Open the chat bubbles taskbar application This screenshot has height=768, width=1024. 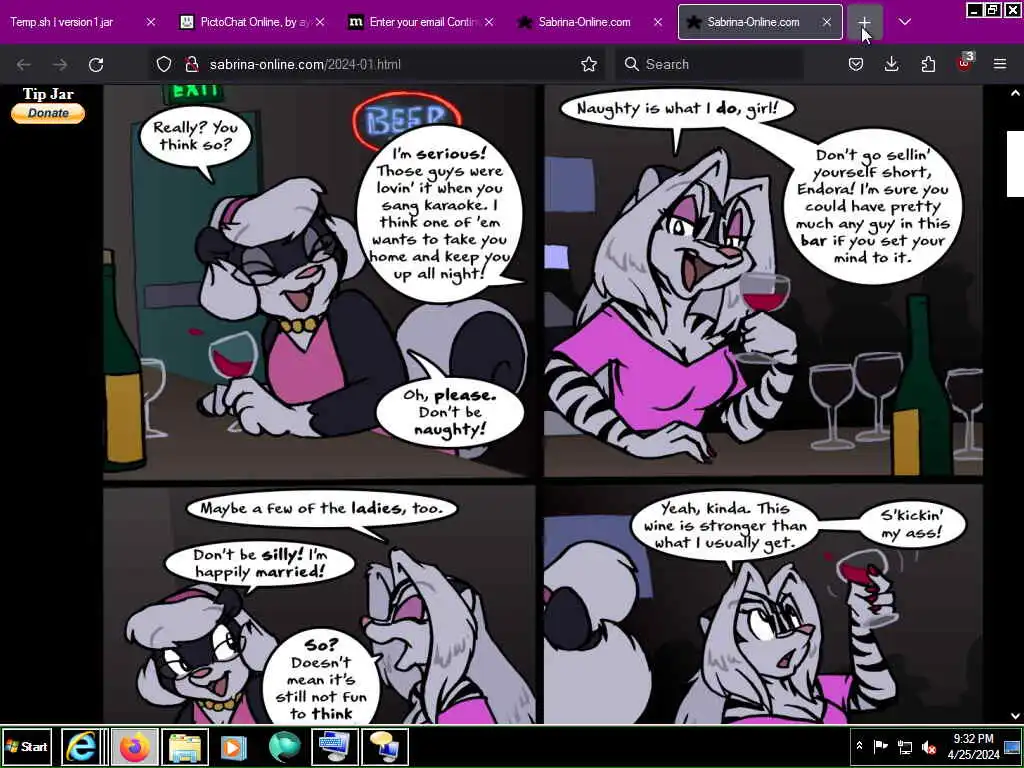[385, 746]
